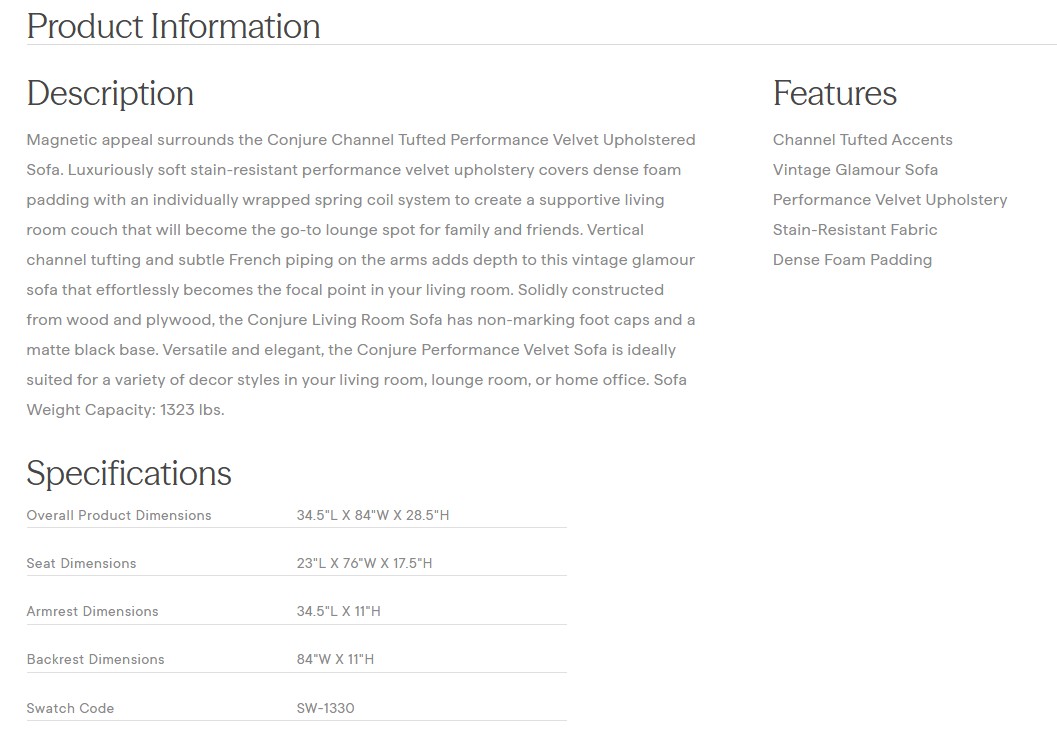Click the Armrest Dimensions label

coord(92,611)
